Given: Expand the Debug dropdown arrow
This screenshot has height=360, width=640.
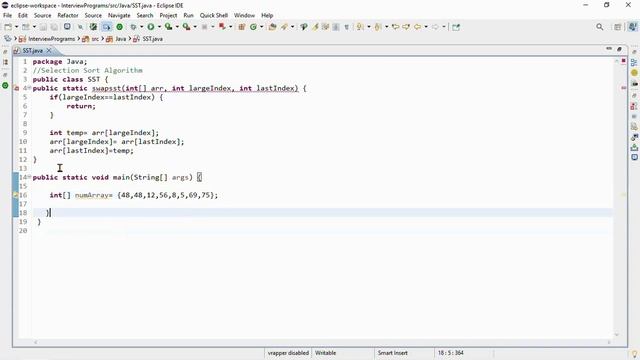Looking at the screenshot, I should click(141, 27).
